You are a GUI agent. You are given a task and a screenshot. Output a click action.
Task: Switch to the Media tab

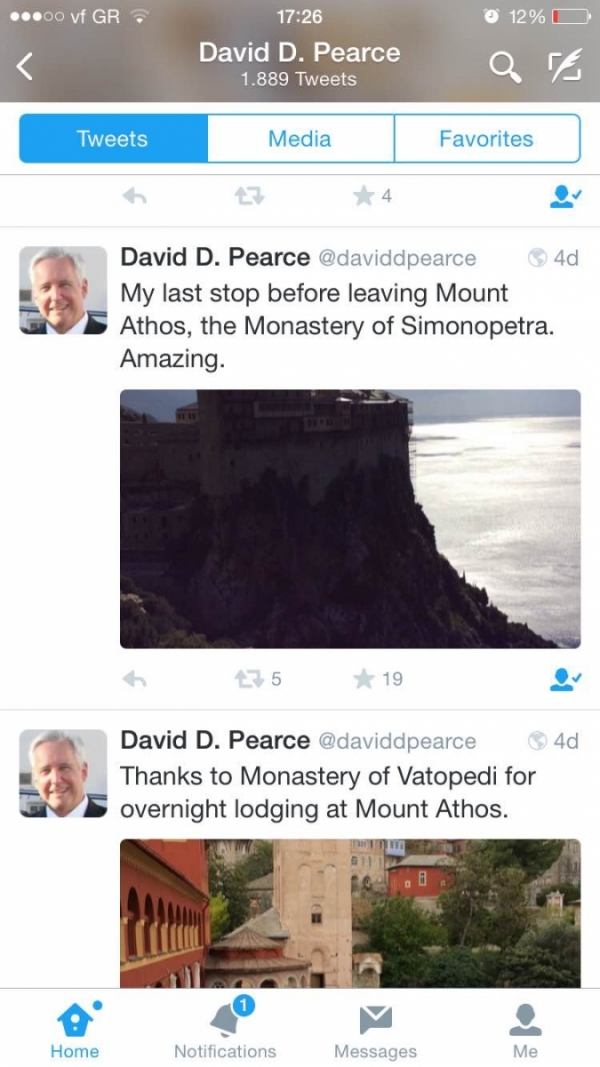(300, 139)
